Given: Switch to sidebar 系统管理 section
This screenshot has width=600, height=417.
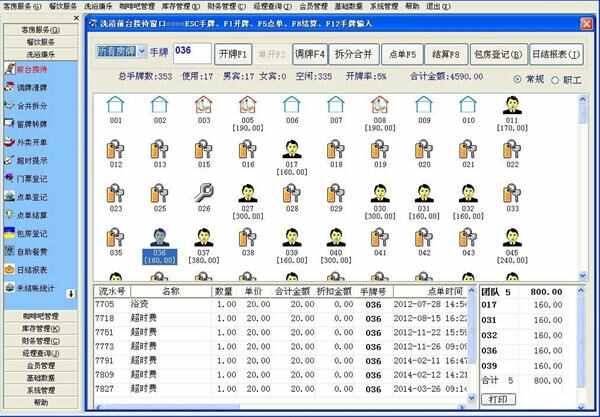Looking at the screenshot, I should (x=41, y=390).
